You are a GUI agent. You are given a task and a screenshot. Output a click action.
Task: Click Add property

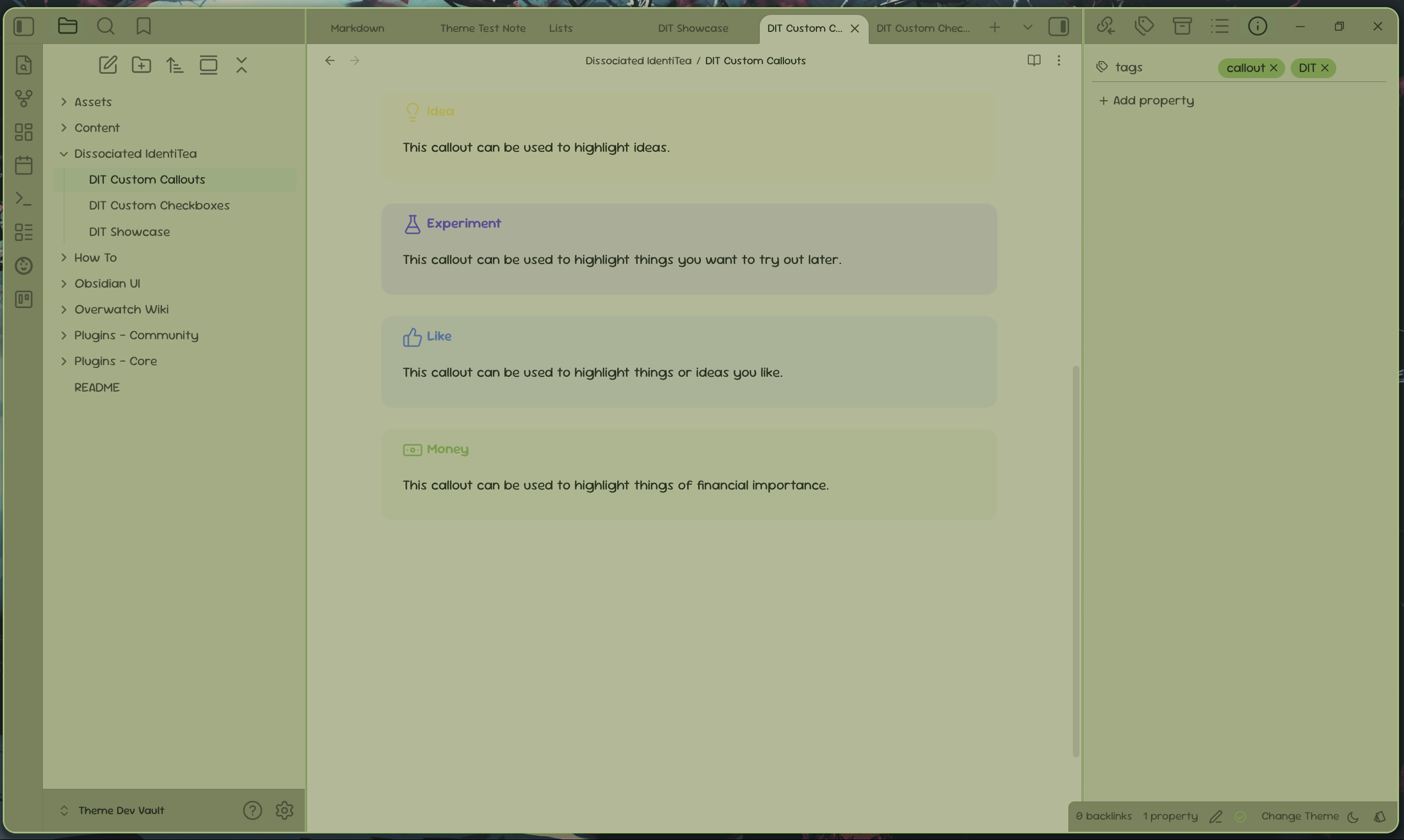point(1147,101)
